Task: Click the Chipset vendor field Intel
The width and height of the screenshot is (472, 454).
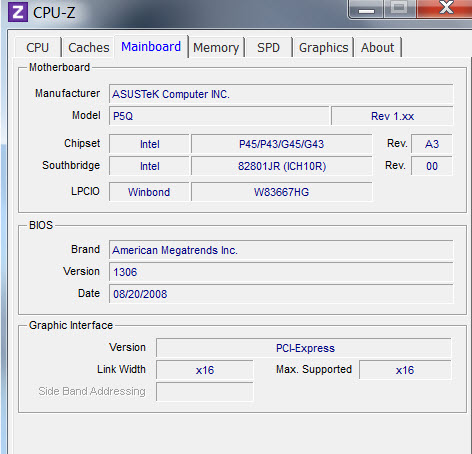Action: tap(149, 144)
